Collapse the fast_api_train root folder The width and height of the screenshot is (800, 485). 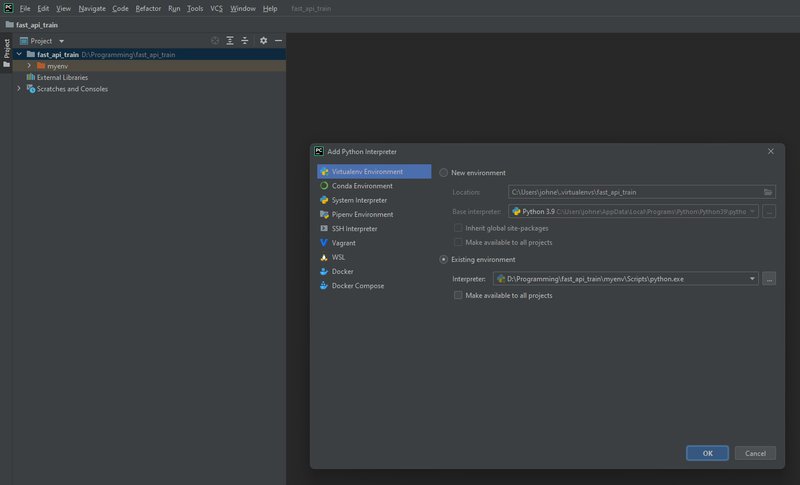coord(19,54)
